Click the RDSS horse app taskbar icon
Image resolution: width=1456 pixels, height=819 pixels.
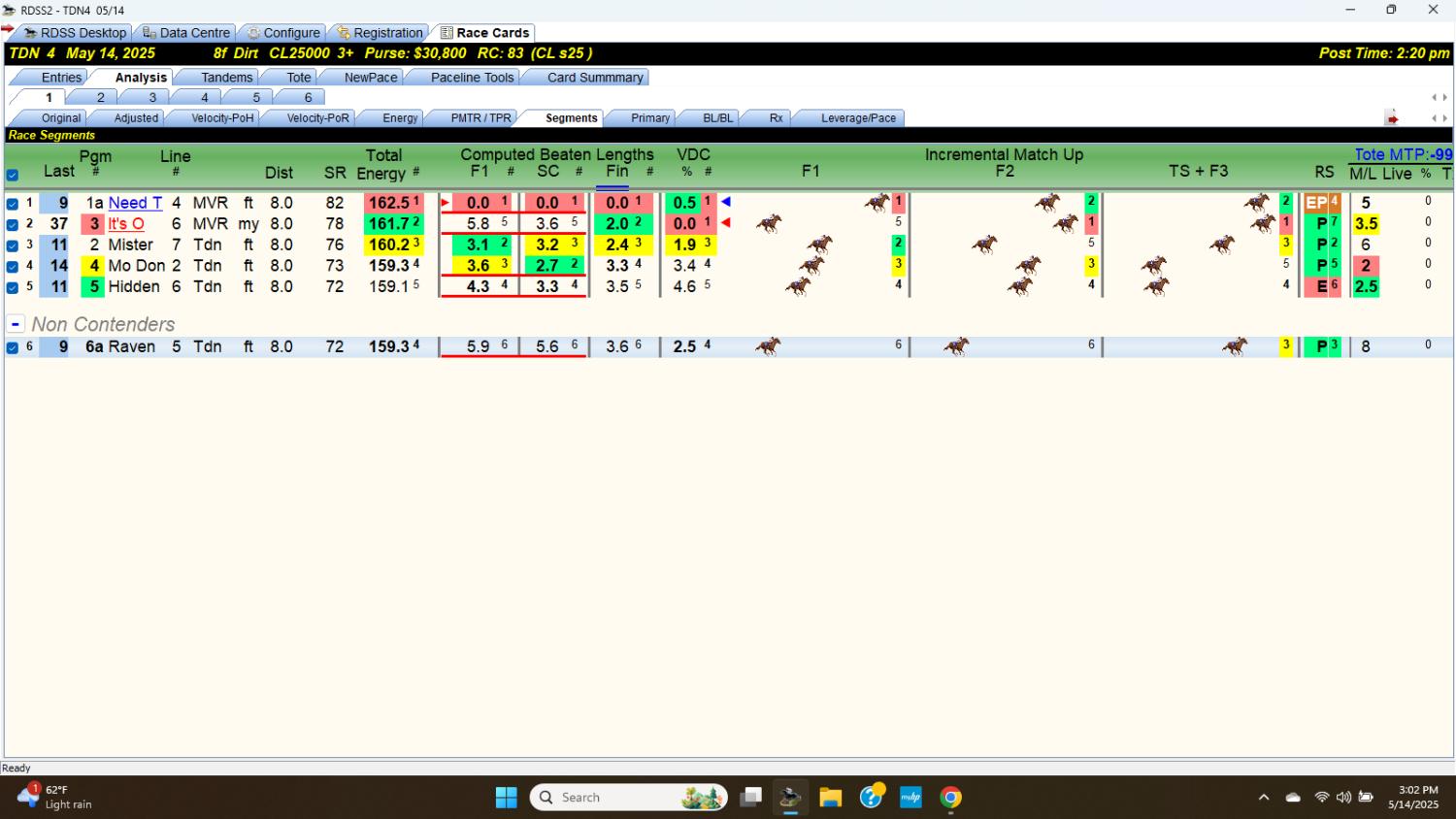(x=790, y=798)
